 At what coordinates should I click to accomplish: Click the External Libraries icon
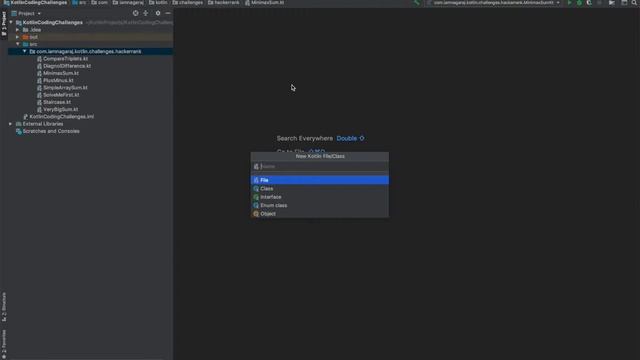click(x=18, y=124)
